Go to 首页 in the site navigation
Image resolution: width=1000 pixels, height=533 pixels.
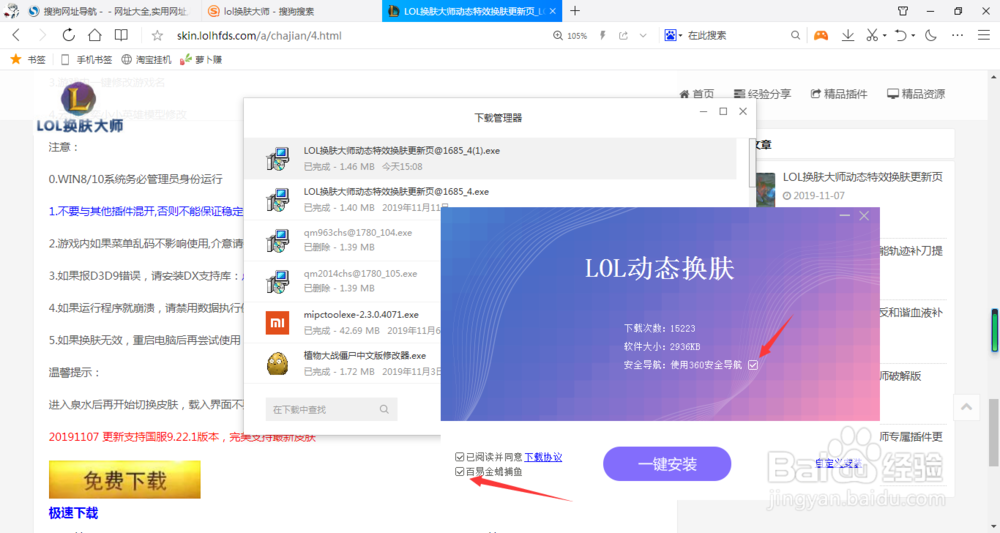point(696,94)
